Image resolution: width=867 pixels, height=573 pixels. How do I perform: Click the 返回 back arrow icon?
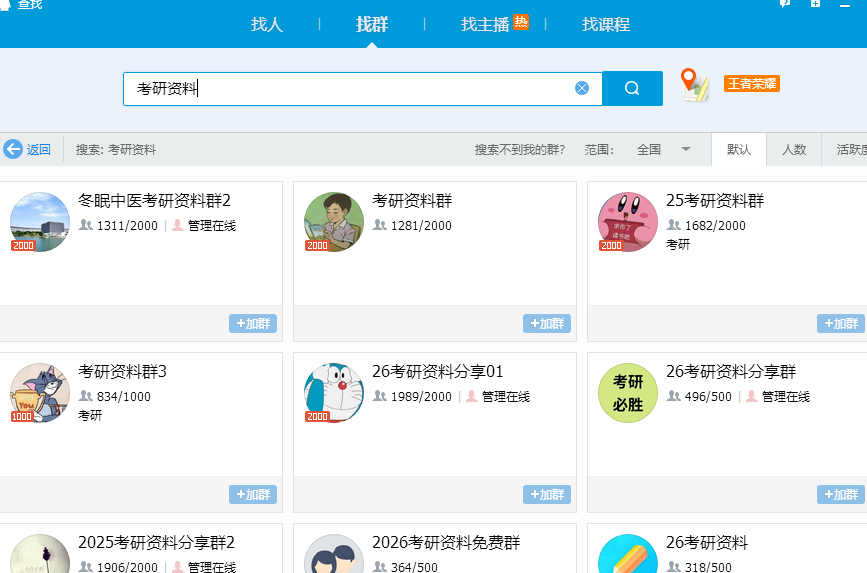tap(13, 149)
